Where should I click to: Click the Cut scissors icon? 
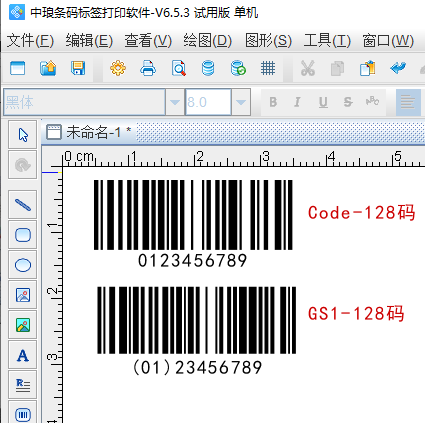click(x=308, y=68)
